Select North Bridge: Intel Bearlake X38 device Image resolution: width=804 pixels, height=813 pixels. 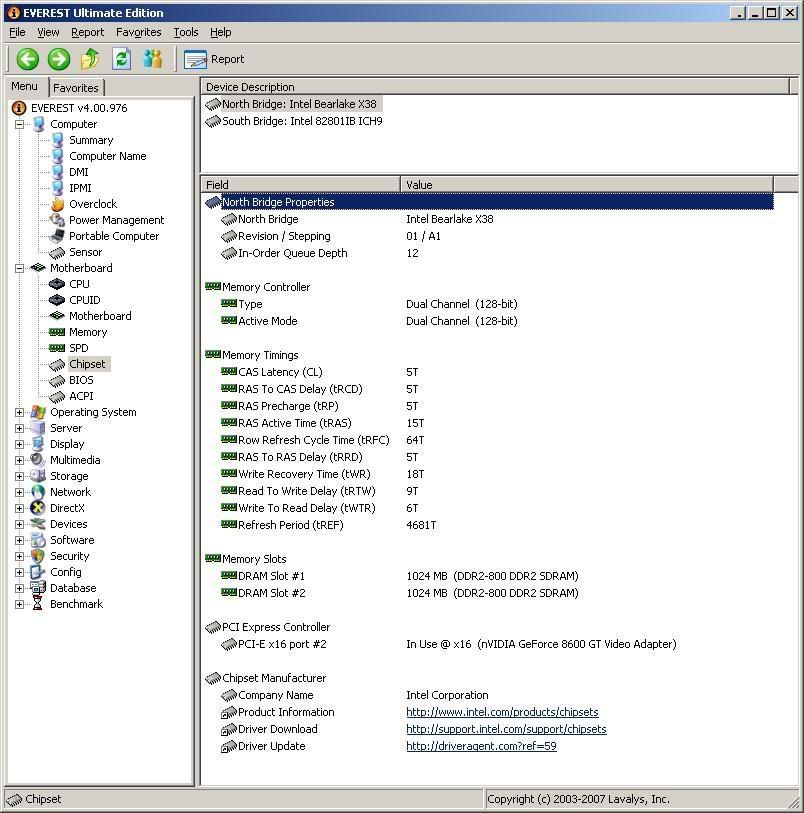click(299, 104)
